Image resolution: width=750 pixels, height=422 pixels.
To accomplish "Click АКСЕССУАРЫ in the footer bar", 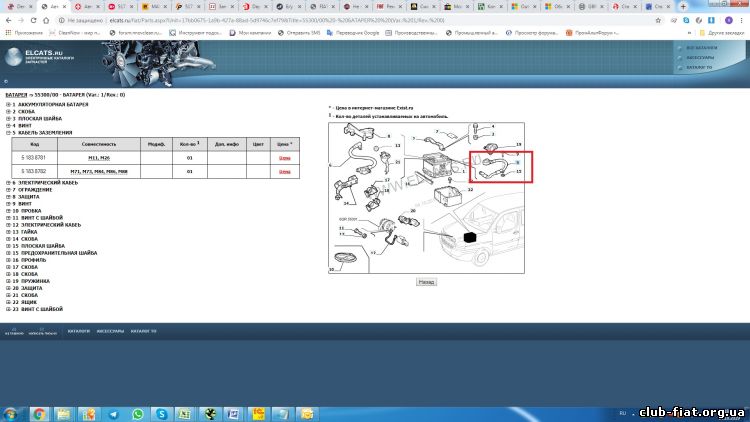I will [110, 331].
